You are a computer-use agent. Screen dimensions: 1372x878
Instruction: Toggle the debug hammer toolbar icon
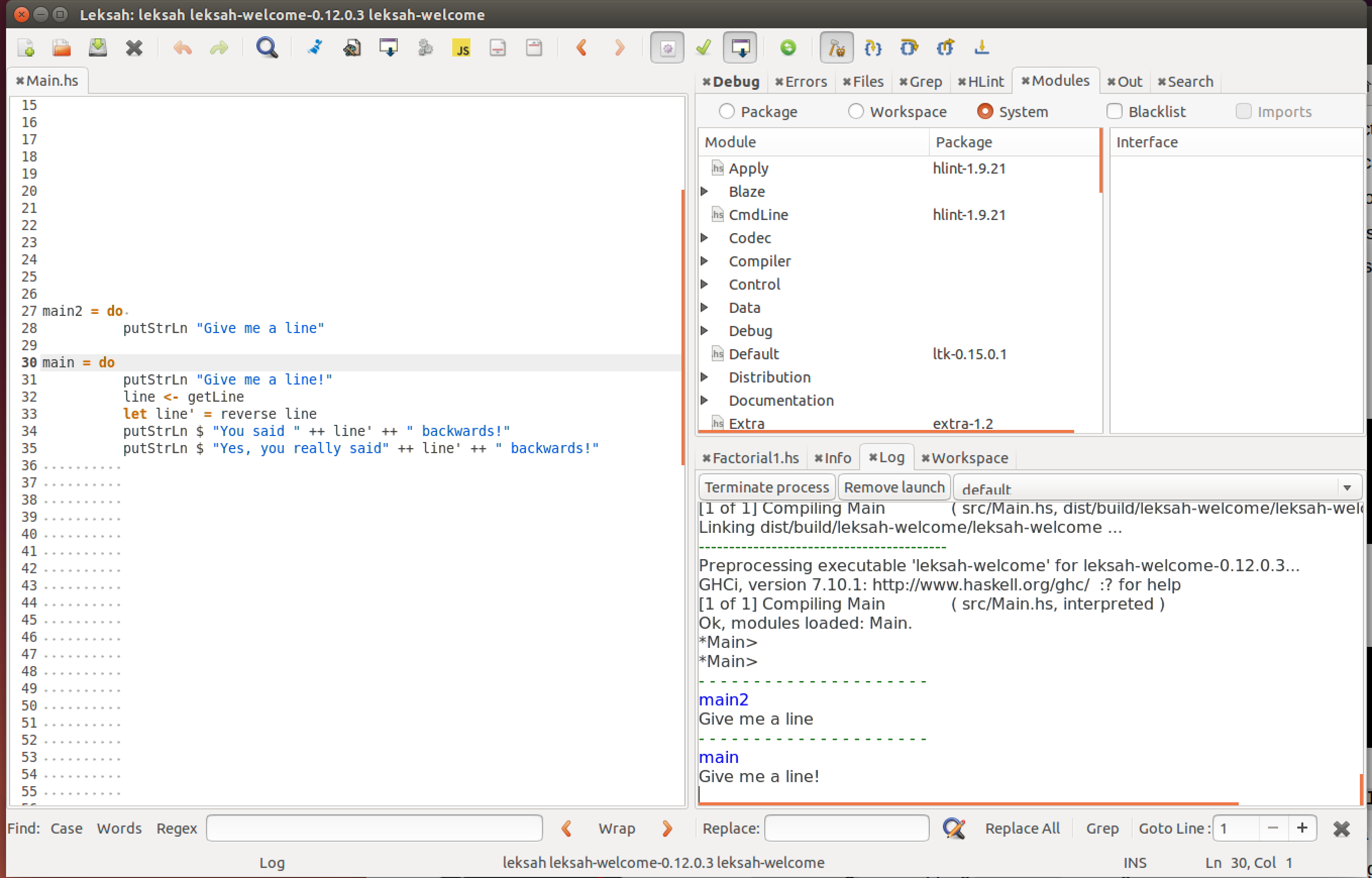(836, 47)
